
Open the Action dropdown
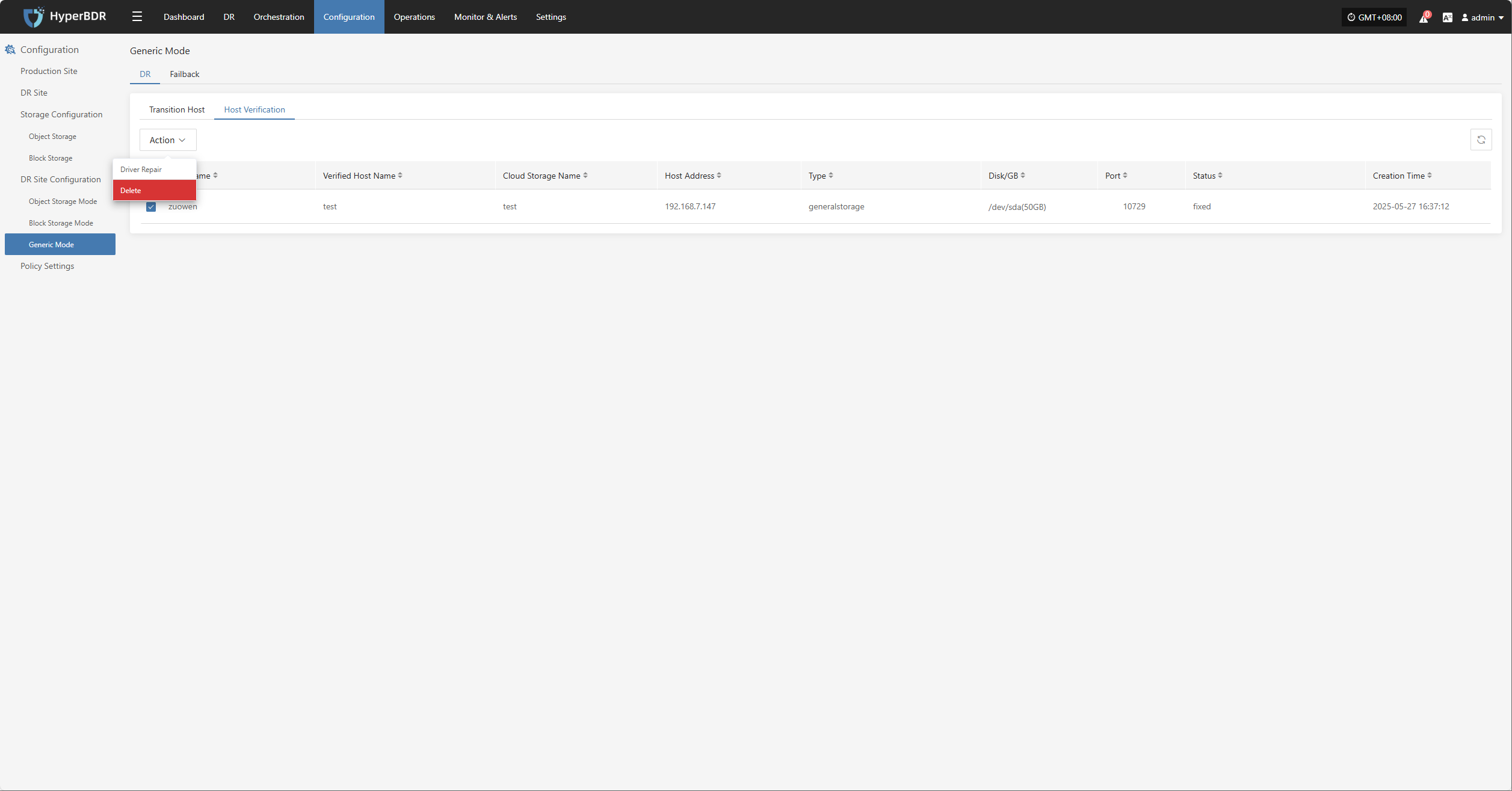click(x=168, y=140)
